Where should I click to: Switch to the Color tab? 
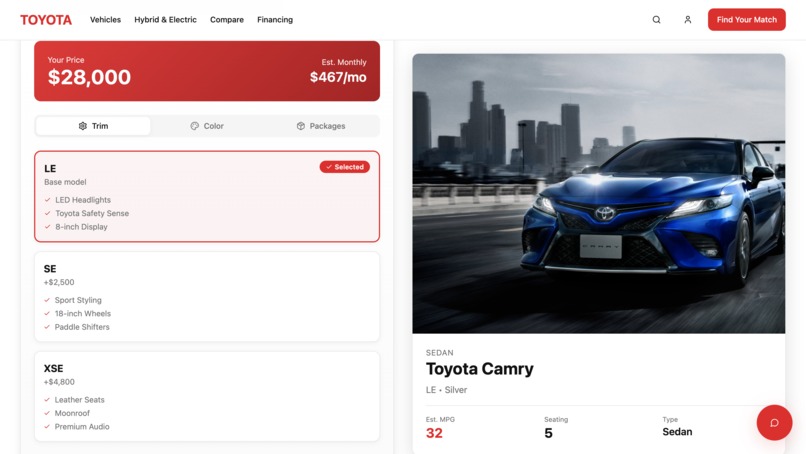point(207,126)
